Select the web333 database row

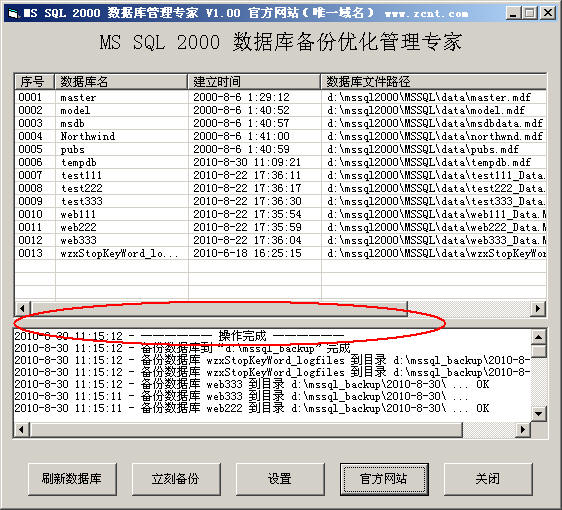[281, 240]
